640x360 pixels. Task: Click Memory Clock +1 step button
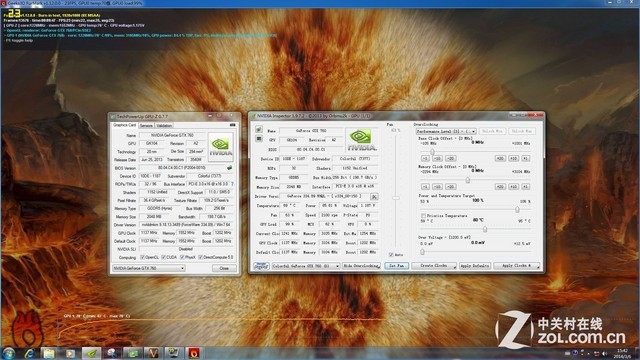[x=526, y=187]
